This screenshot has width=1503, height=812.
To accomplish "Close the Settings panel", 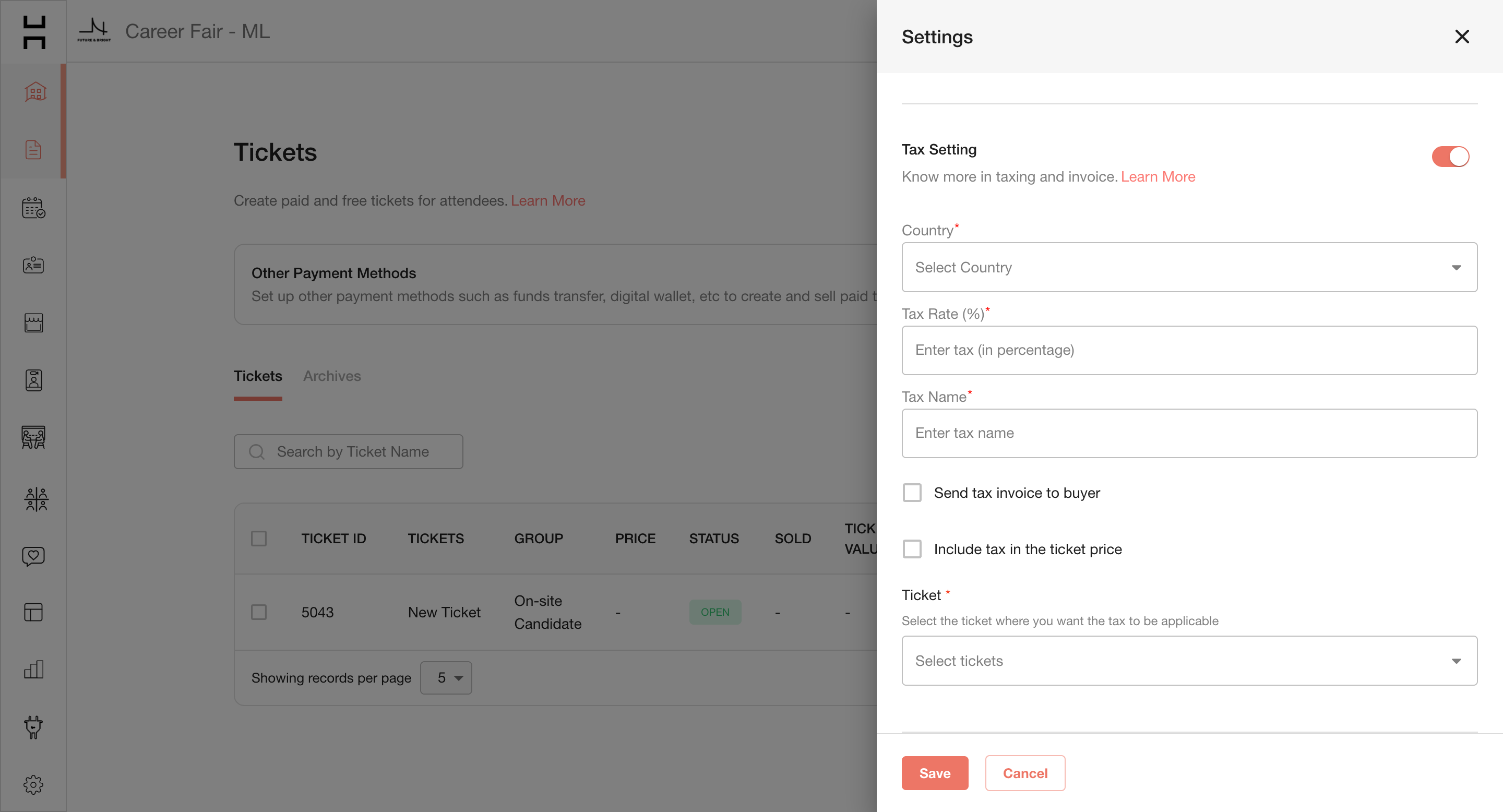I will coord(1462,36).
